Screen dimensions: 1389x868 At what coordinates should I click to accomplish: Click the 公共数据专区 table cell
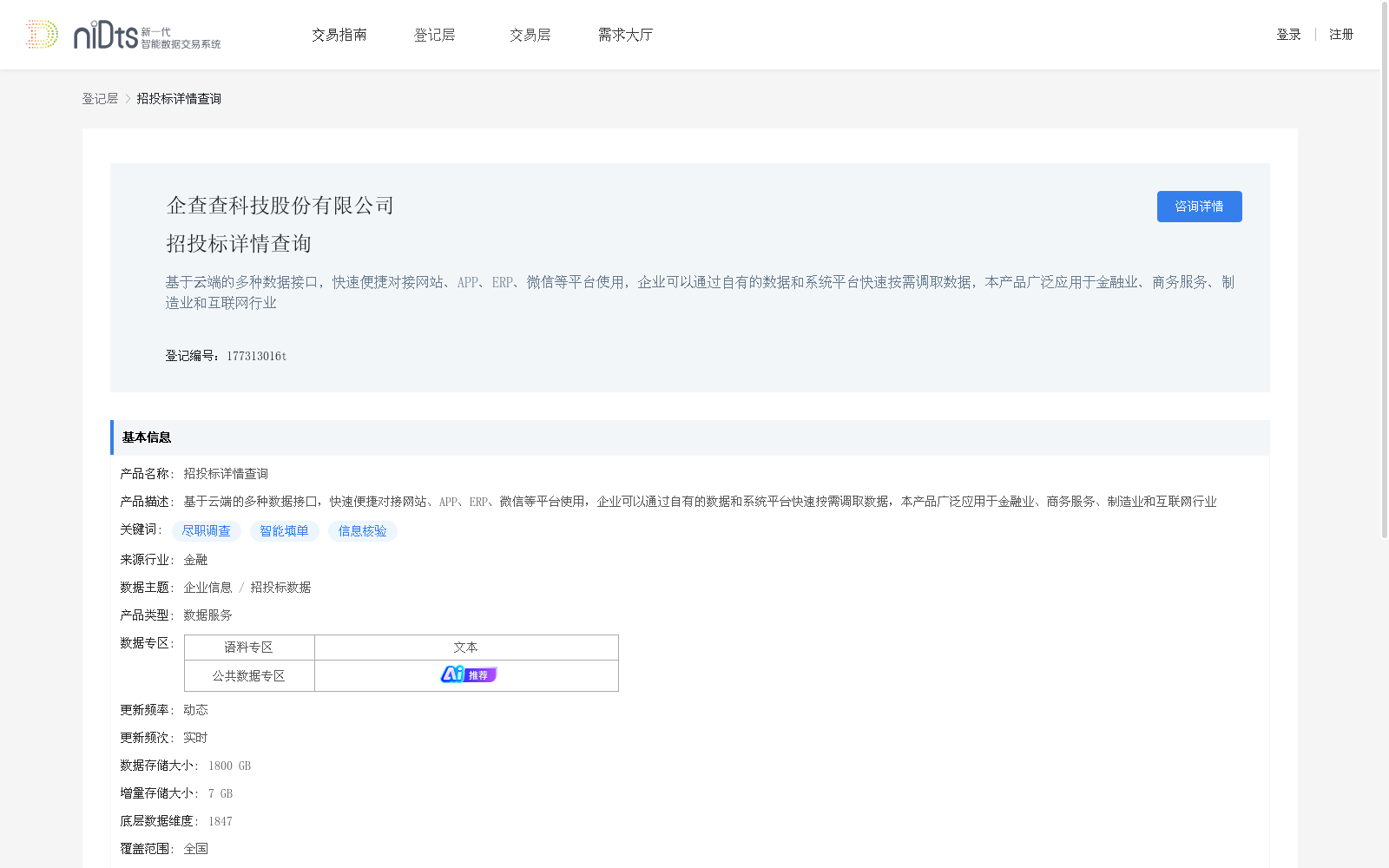point(249,676)
